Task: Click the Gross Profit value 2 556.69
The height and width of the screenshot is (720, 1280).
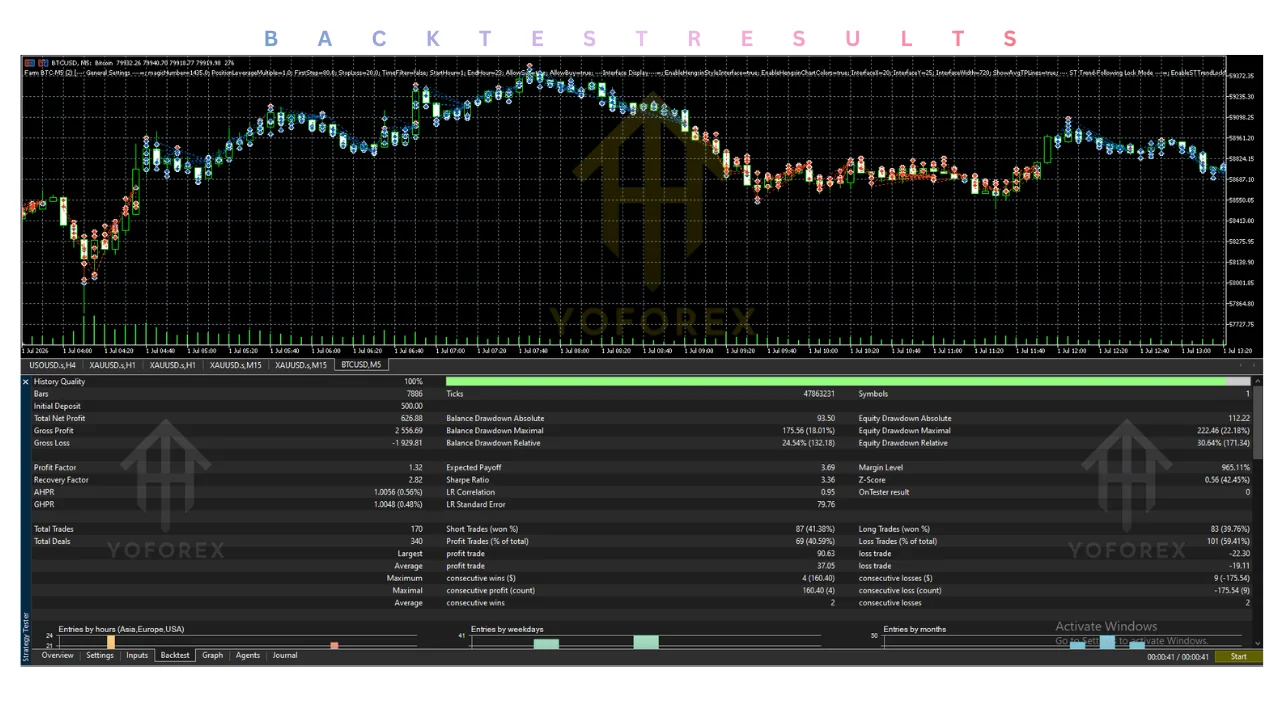Action: (x=408, y=431)
